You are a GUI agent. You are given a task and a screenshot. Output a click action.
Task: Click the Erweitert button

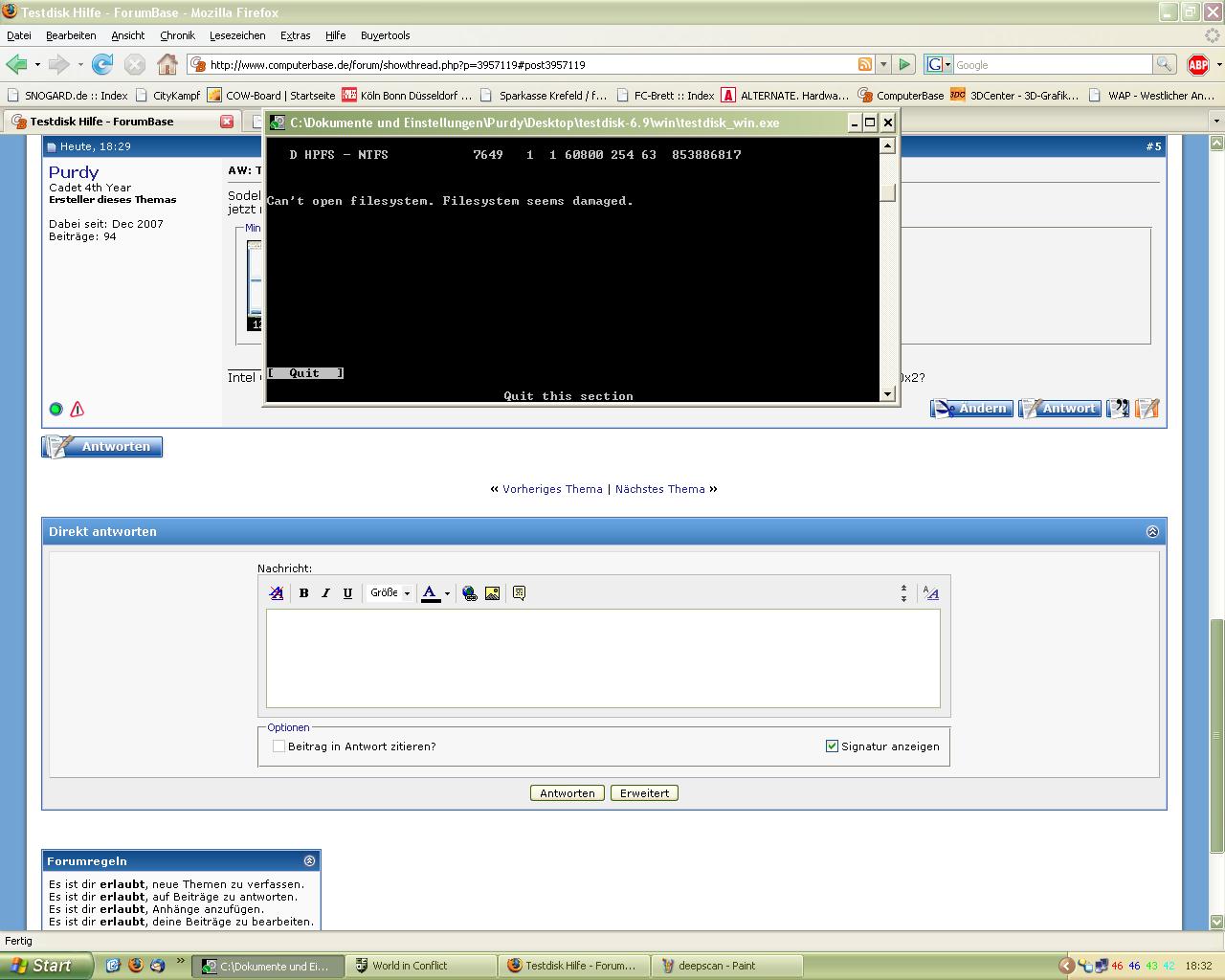(x=644, y=793)
